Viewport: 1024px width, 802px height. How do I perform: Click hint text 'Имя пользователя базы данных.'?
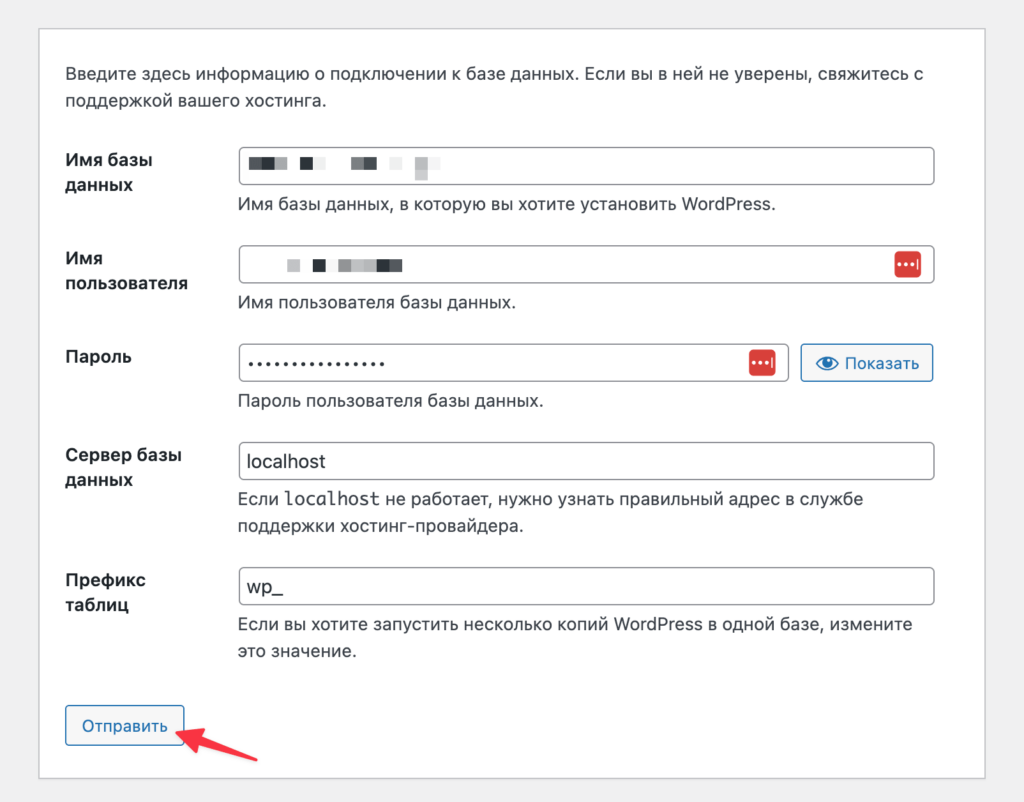tap(376, 302)
